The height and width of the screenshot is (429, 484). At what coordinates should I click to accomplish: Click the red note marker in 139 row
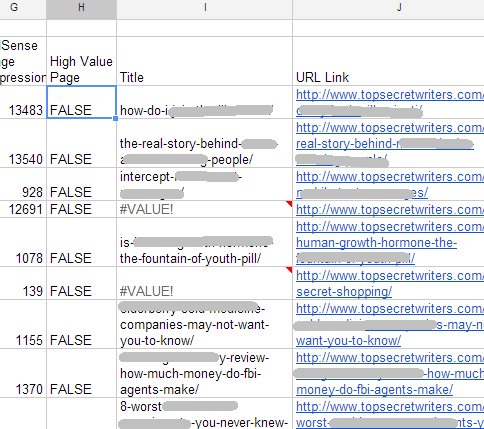pos(289,269)
